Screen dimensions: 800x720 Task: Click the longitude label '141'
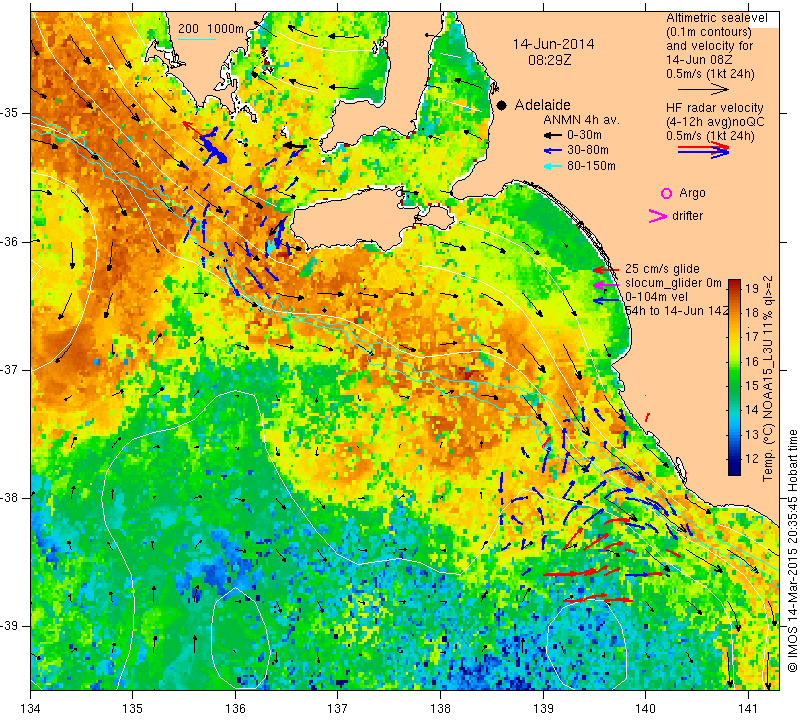point(748,708)
